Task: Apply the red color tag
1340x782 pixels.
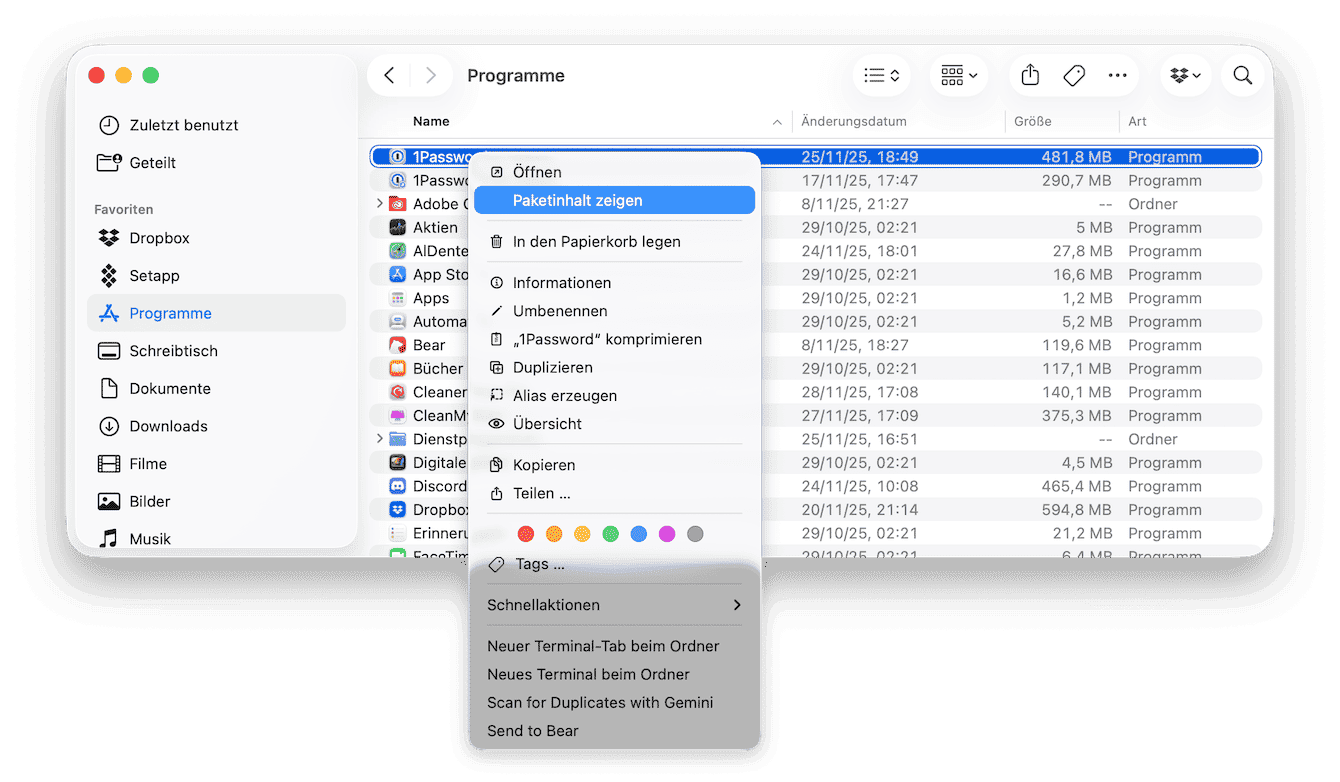Action: click(526, 534)
